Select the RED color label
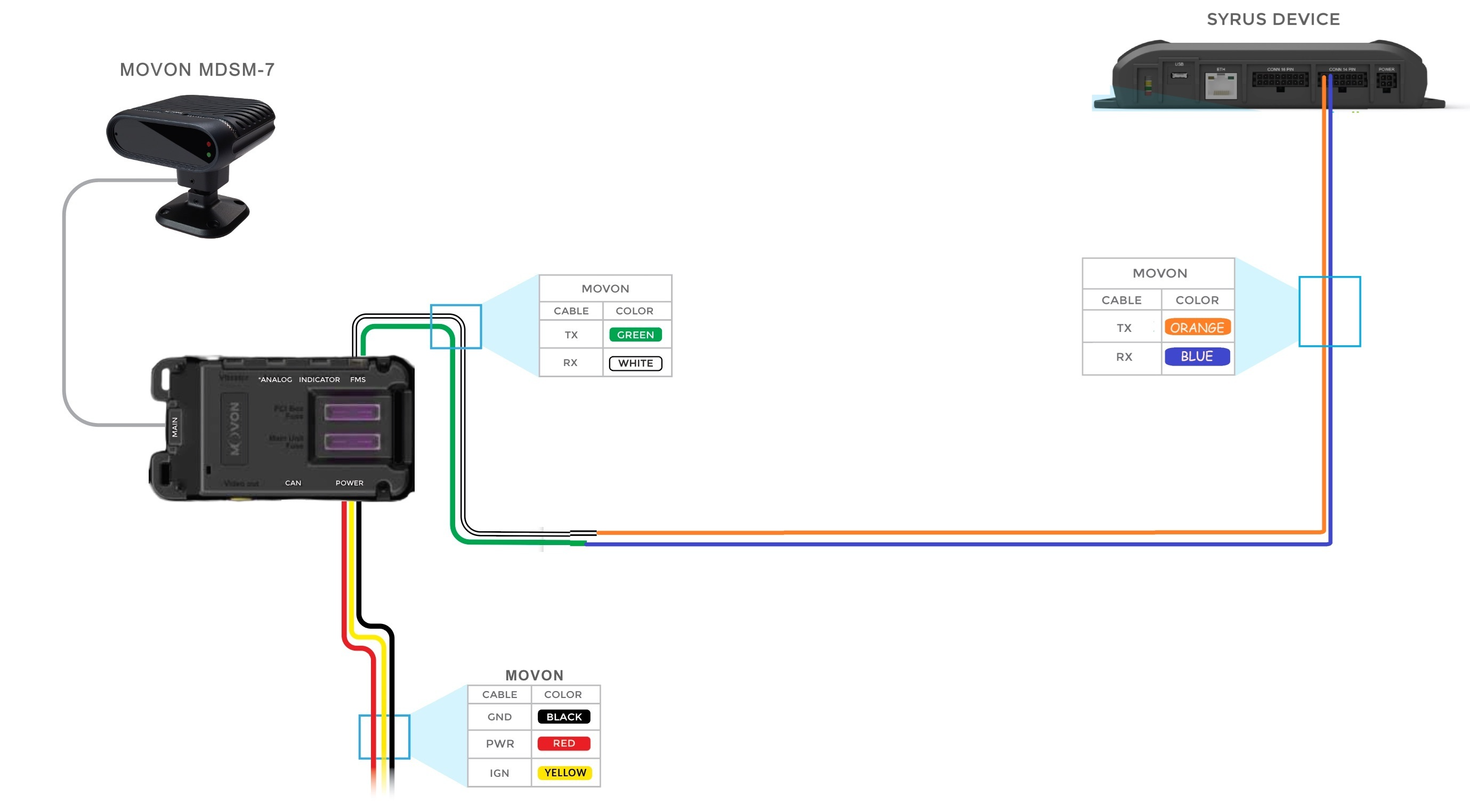1470x812 pixels. pyautogui.click(x=564, y=743)
